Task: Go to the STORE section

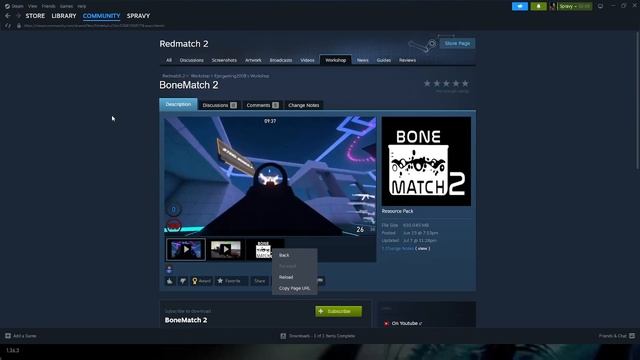Action: click(35, 16)
